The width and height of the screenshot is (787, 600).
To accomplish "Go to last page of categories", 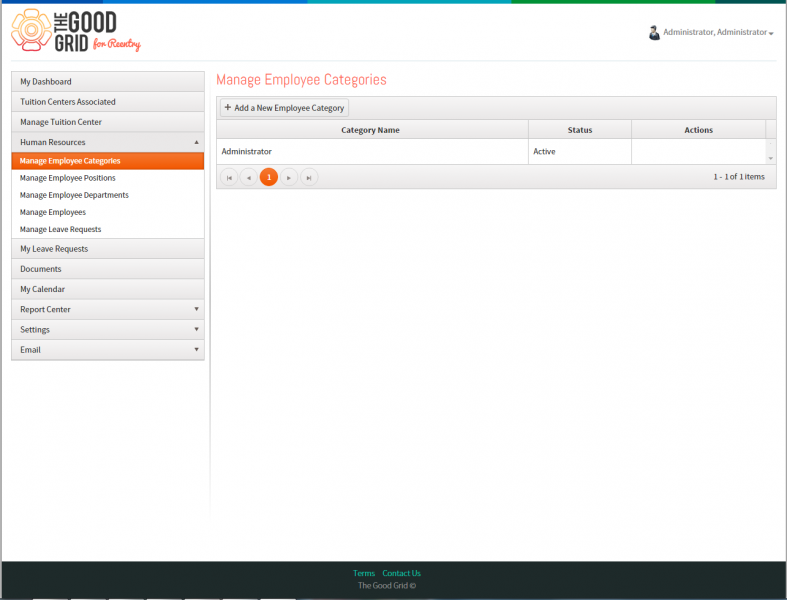I will point(309,177).
